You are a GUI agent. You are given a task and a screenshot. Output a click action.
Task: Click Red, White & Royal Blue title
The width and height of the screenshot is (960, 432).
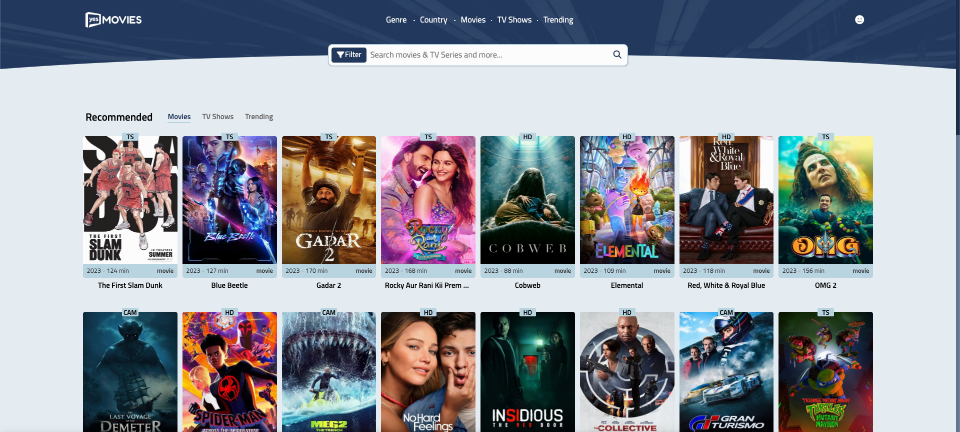coord(726,285)
